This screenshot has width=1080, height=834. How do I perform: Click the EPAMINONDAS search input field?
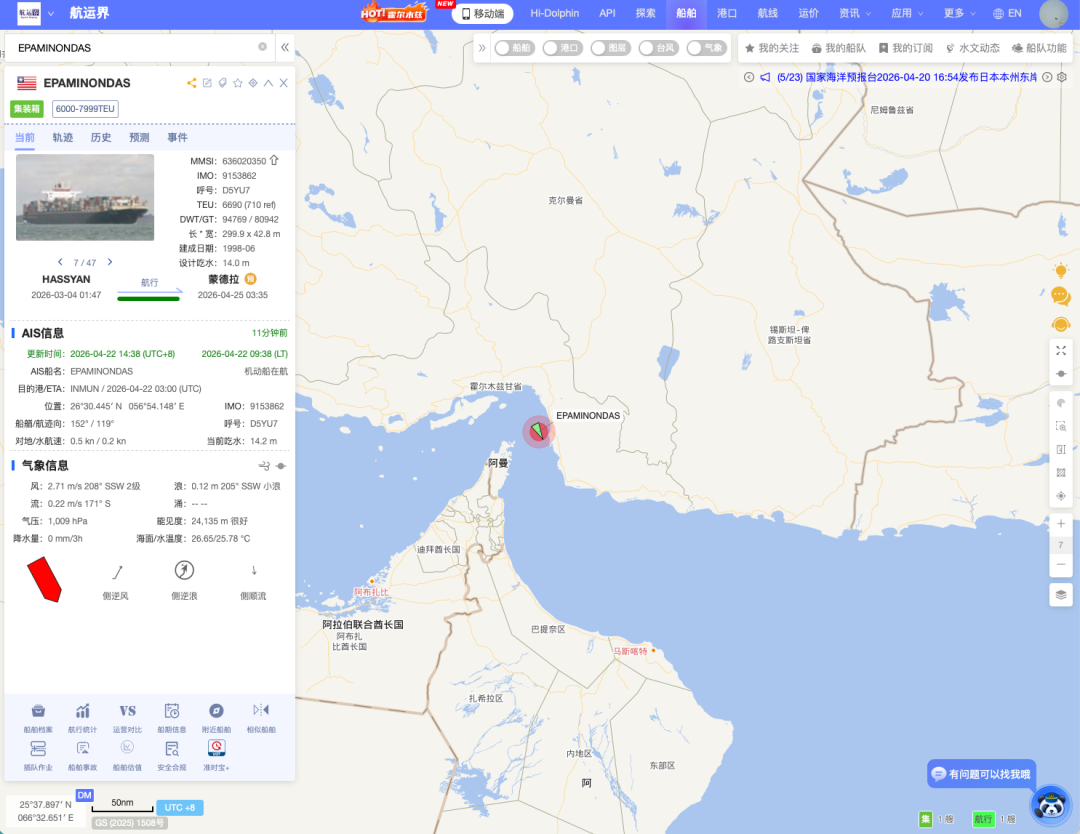(x=135, y=47)
